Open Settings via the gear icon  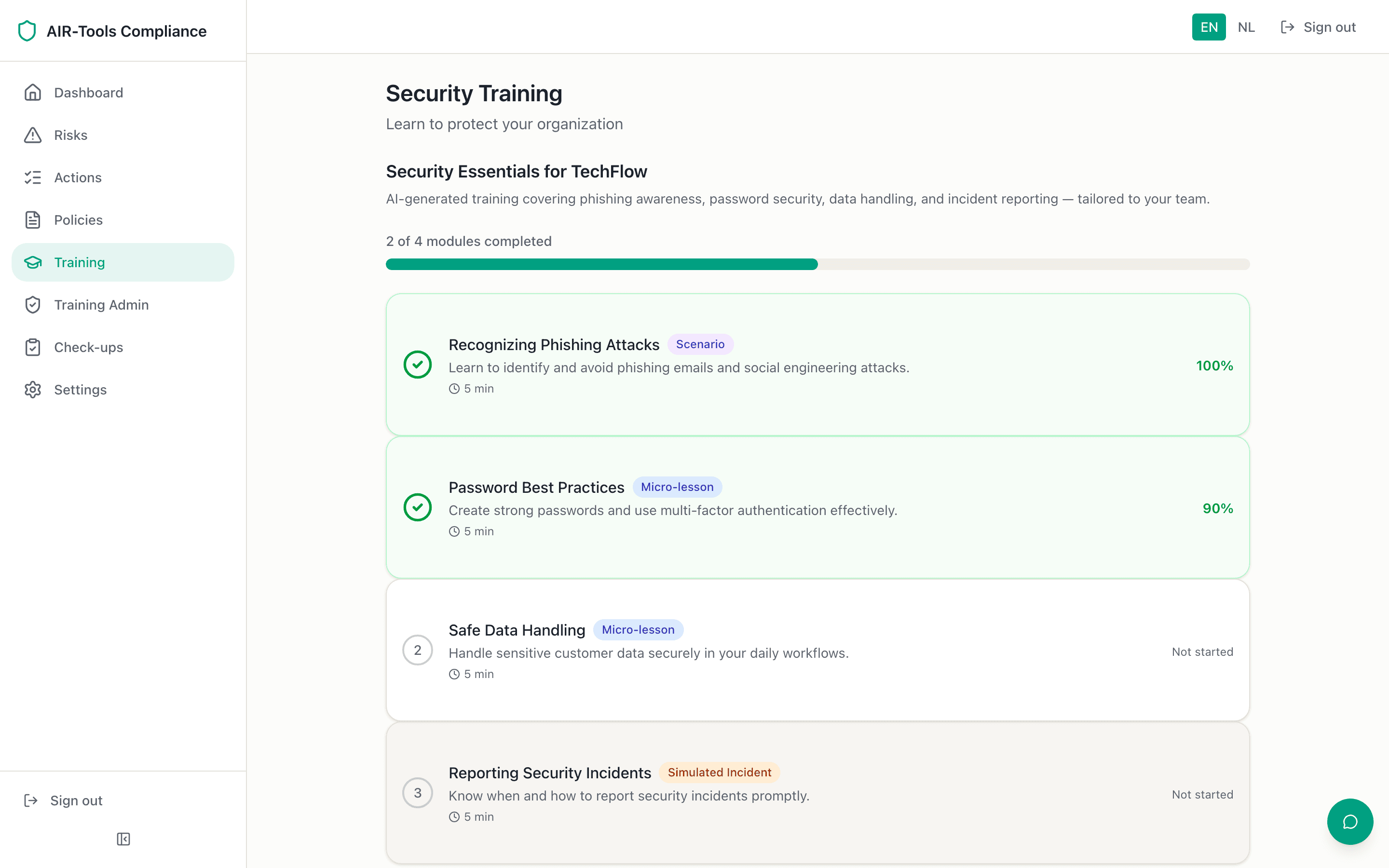point(33,390)
